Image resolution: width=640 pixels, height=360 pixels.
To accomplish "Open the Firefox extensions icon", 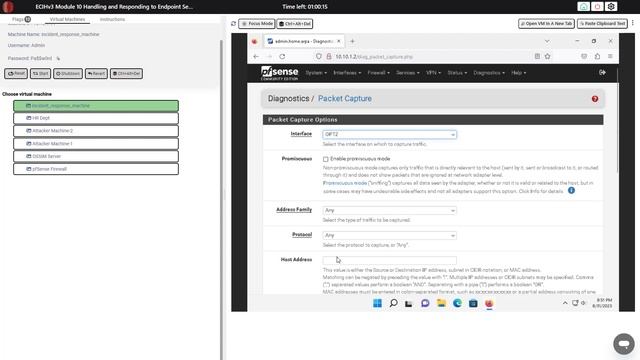I will point(597,56).
